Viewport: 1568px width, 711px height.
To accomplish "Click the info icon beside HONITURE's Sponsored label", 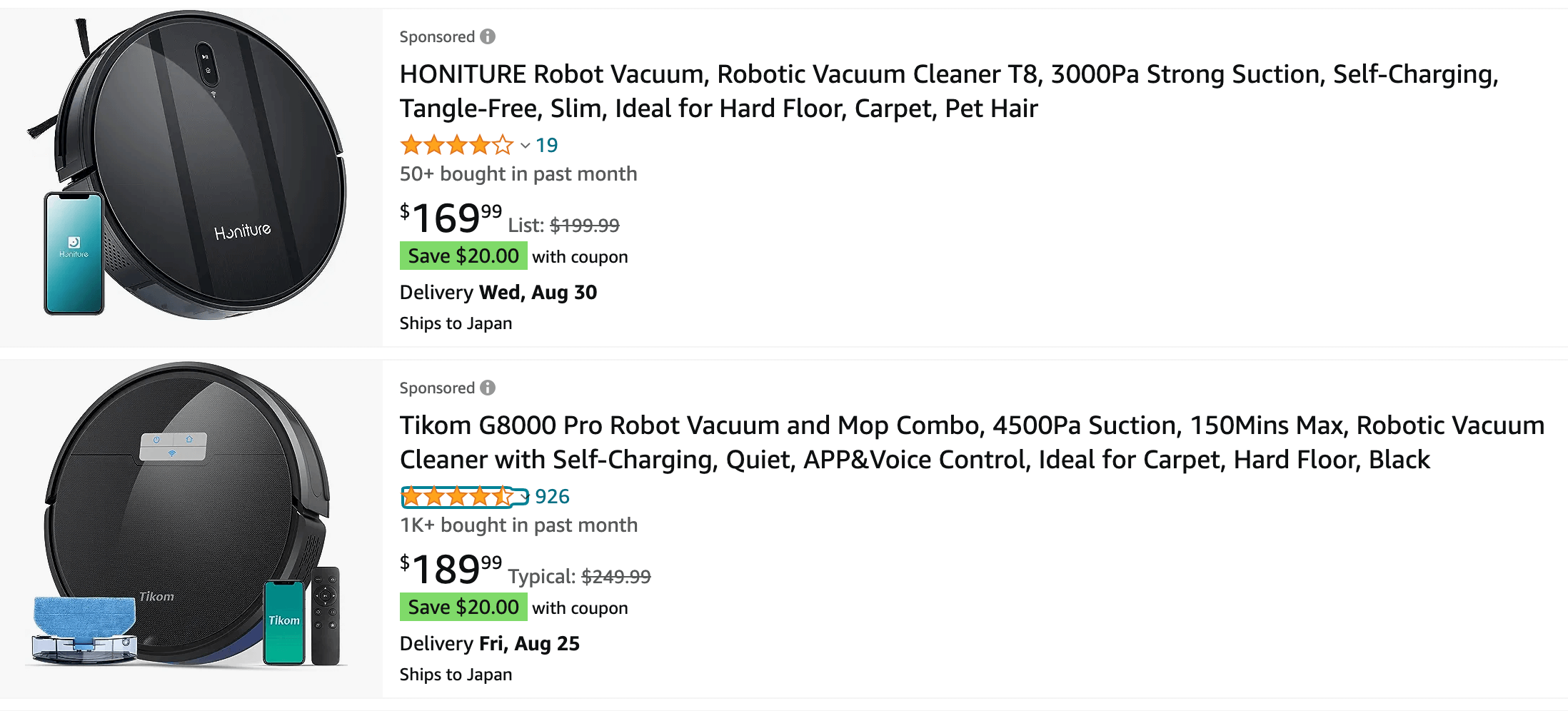I will point(488,36).
